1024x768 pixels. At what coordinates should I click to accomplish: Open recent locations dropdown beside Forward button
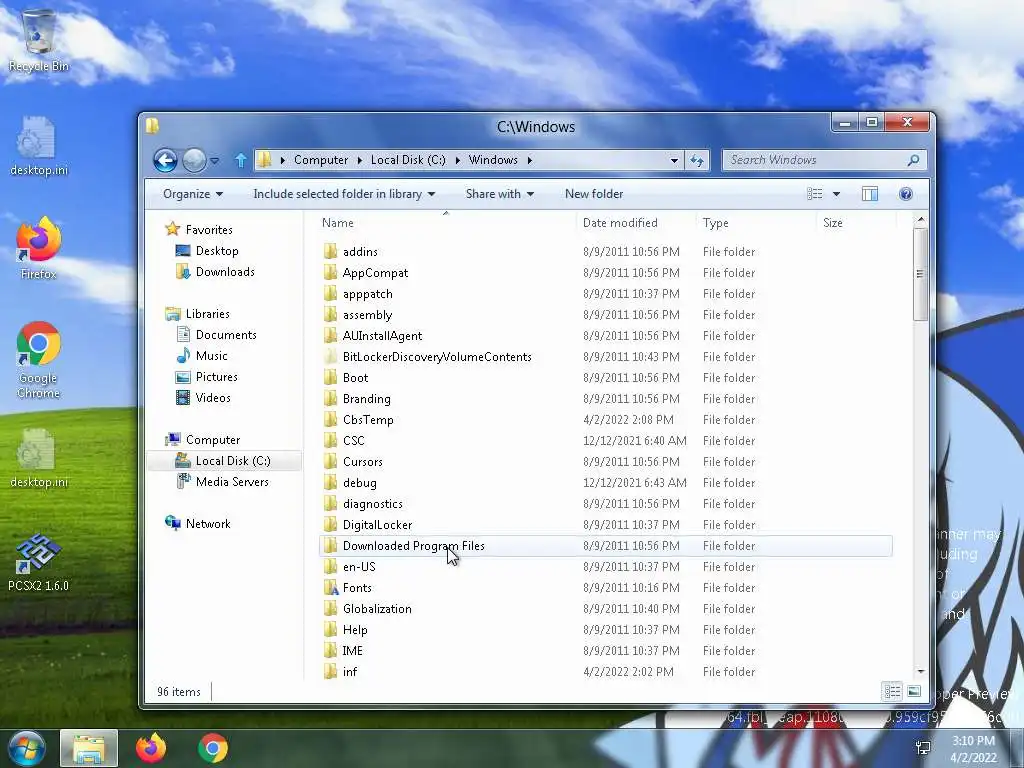click(x=215, y=161)
